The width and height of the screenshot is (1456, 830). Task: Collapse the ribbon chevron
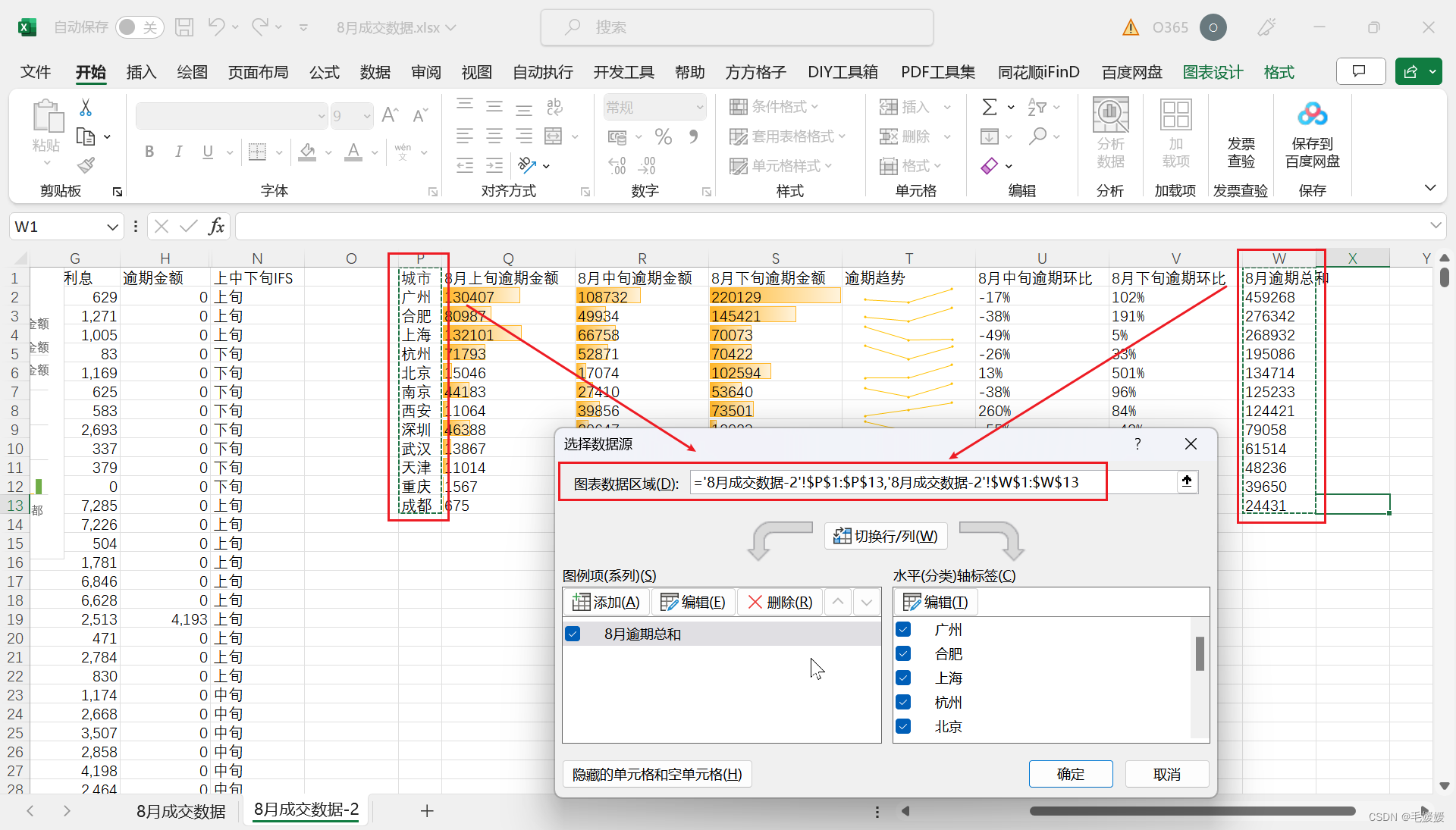click(x=1429, y=188)
